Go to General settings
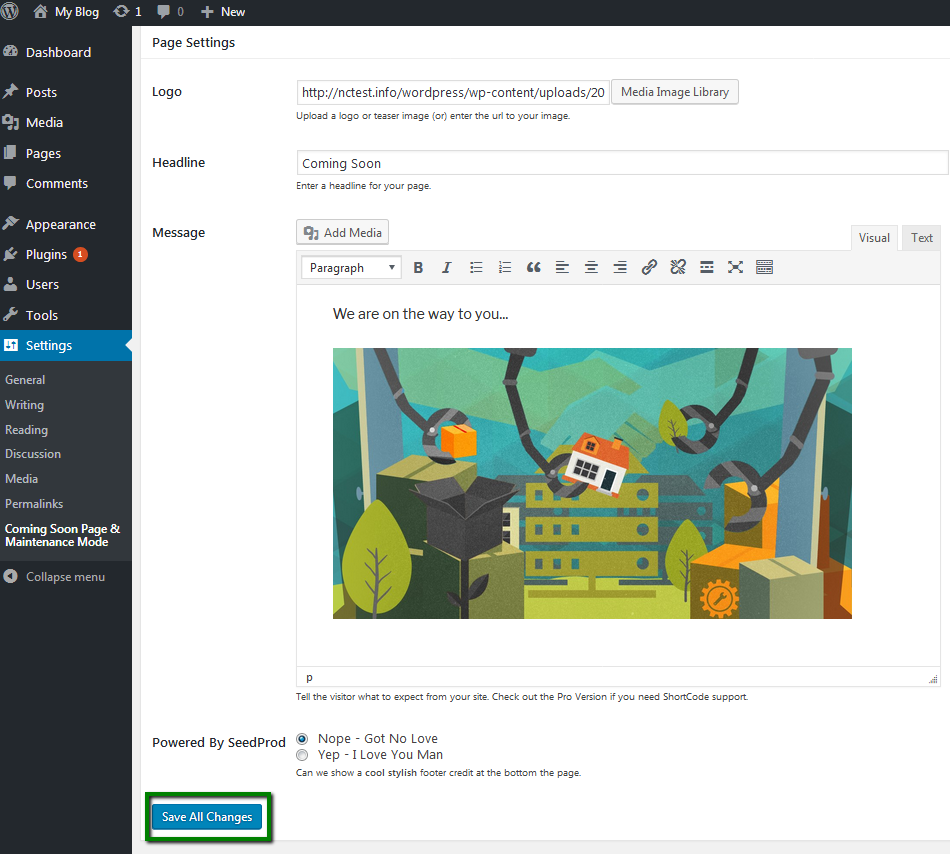This screenshot has width=950, height=854. click(x=25, y=380)
